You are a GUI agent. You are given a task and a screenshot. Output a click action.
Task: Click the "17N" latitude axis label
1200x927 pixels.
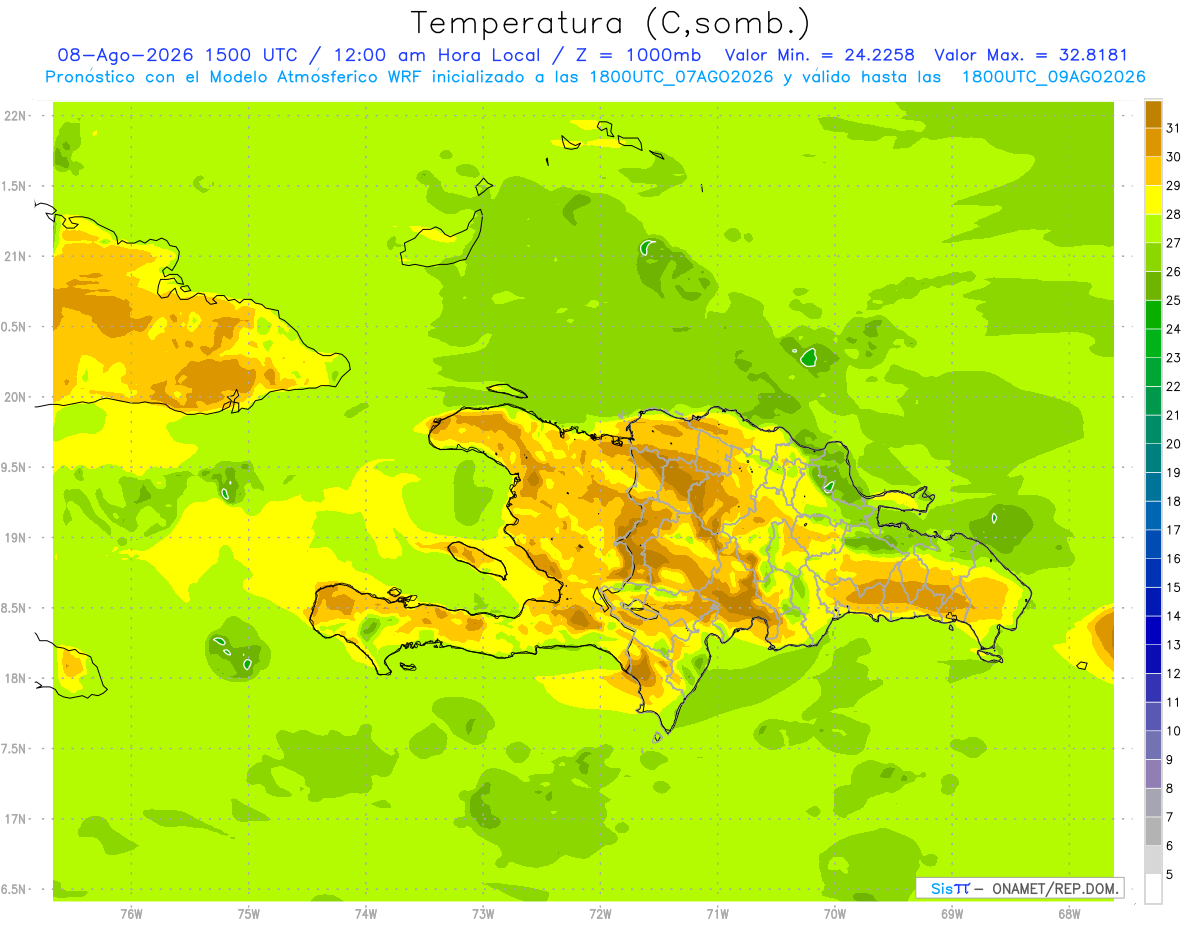(x=16, y=819)
